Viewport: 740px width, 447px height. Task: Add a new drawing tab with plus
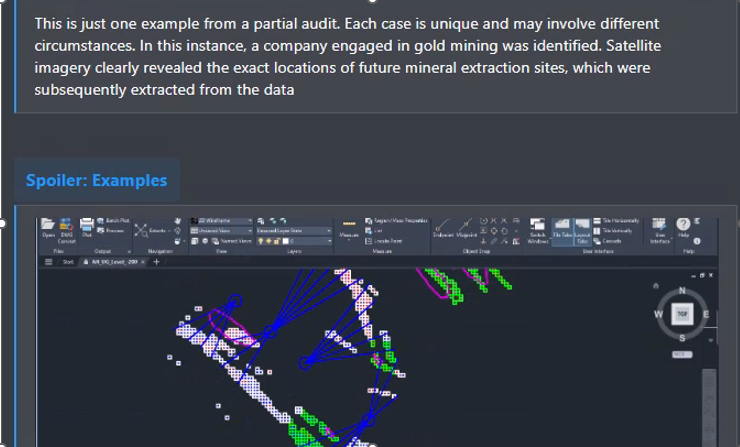(x=156, y=262)
